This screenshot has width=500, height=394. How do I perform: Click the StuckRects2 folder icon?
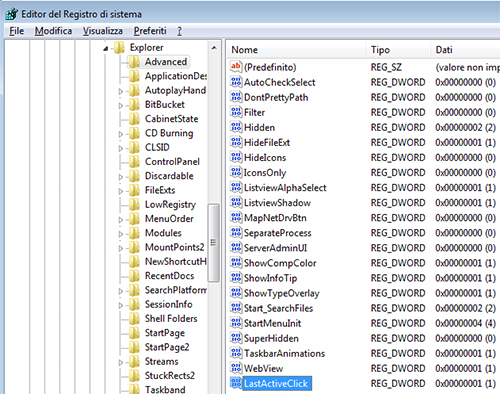click(x=134, y=376)
